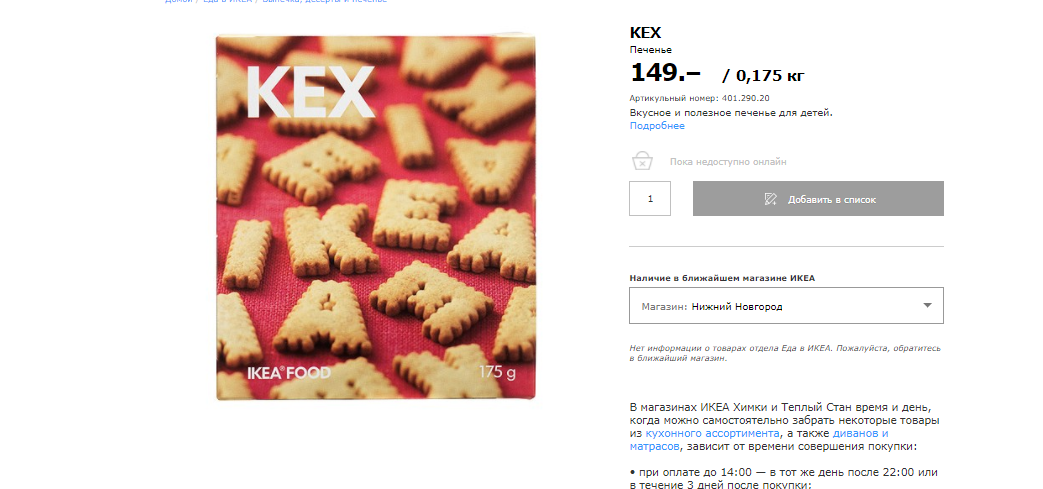Open the Подробнее link

pos(657,126)
